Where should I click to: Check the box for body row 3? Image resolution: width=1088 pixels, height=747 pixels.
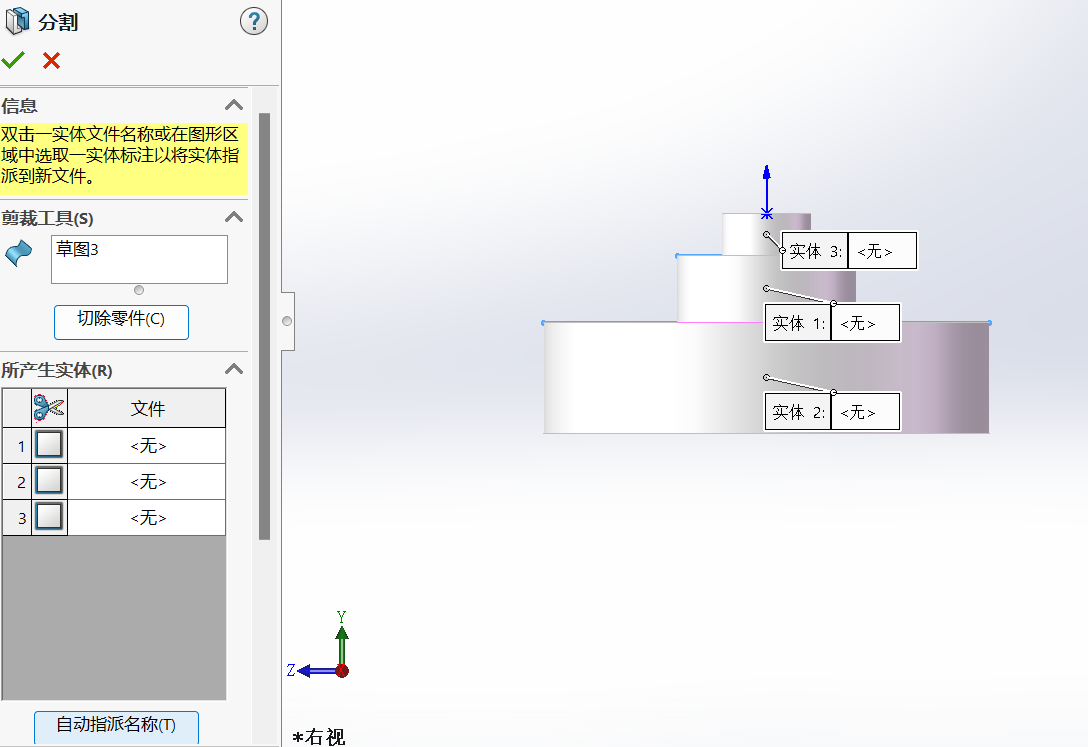point(49,517)
